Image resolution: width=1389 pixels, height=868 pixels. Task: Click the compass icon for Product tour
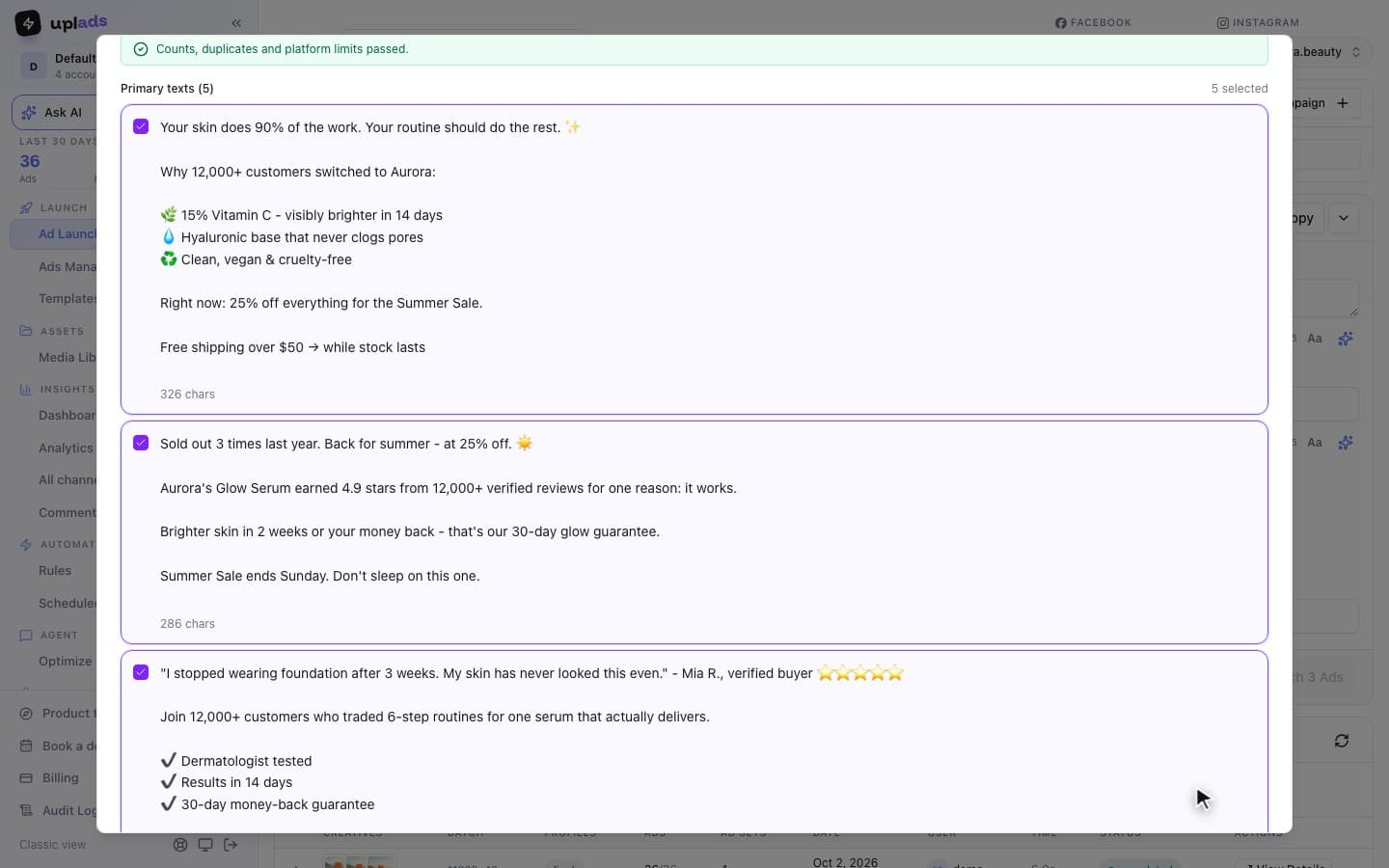click(x=26, y=714)
